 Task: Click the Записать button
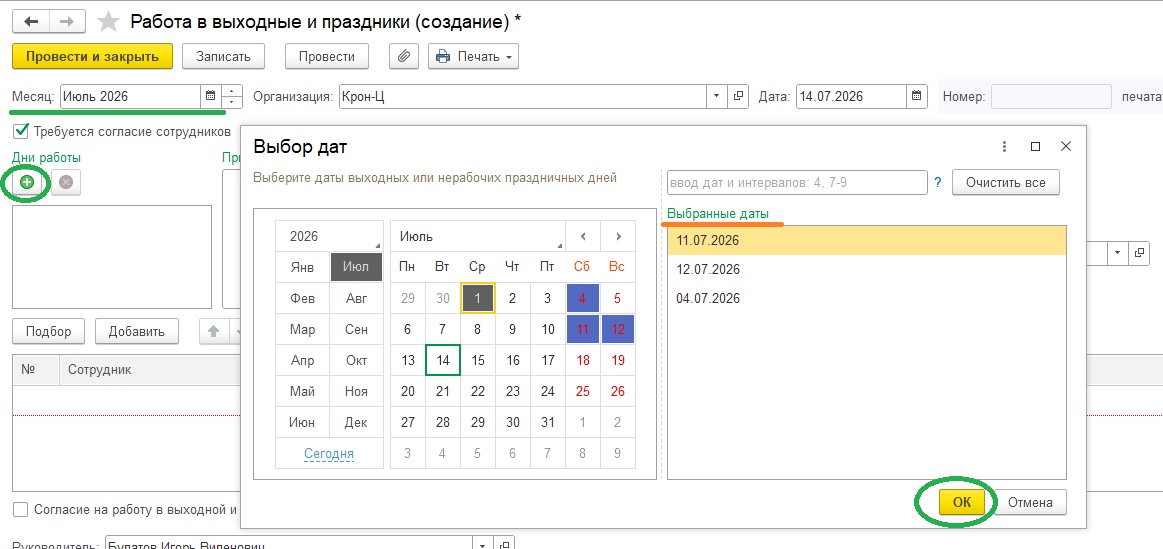(x=223, y=56)
